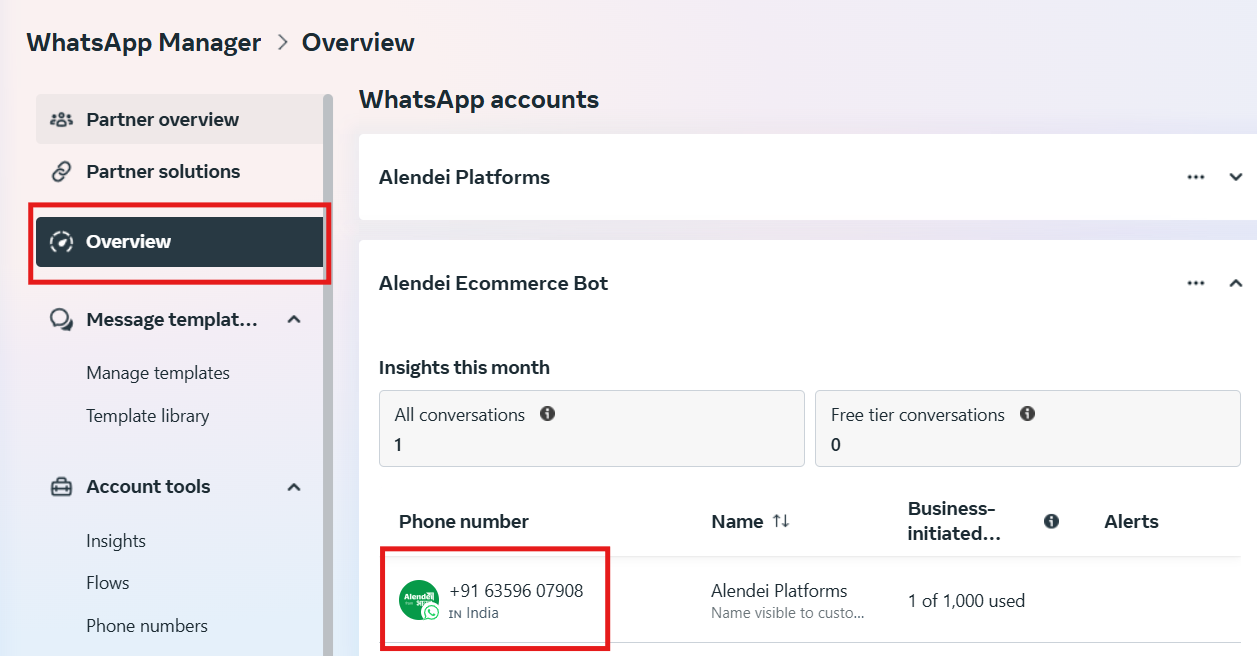Click the Partner solutions link icon
Image resolution: width=1257 pixels, height=656 pixels.
tap(61, 171)
